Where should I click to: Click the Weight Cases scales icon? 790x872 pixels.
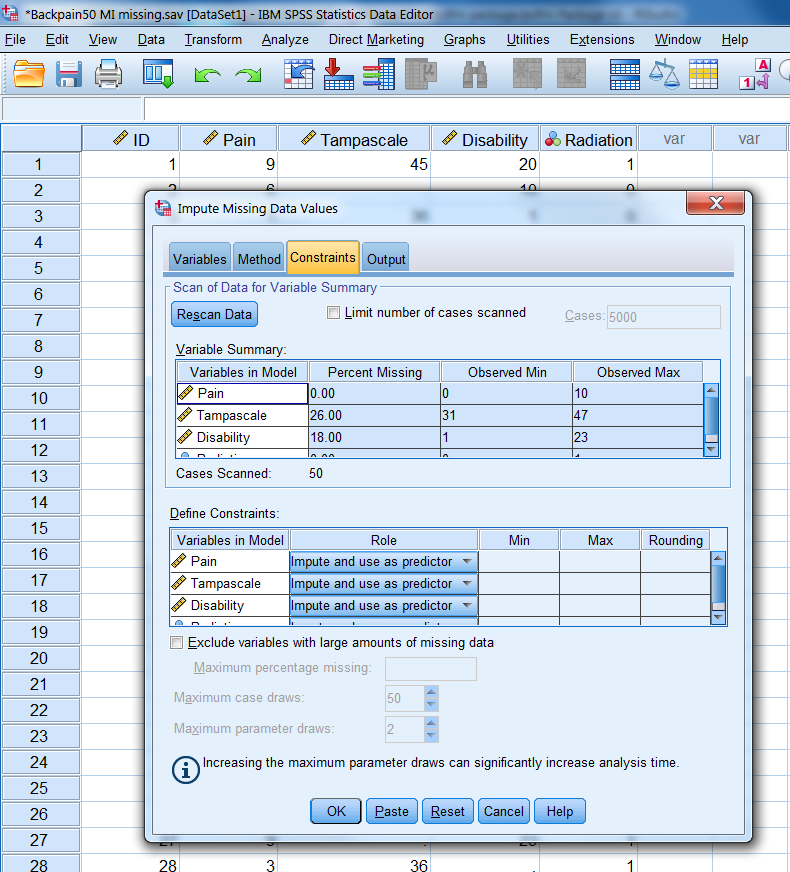[x=663, y=74]
